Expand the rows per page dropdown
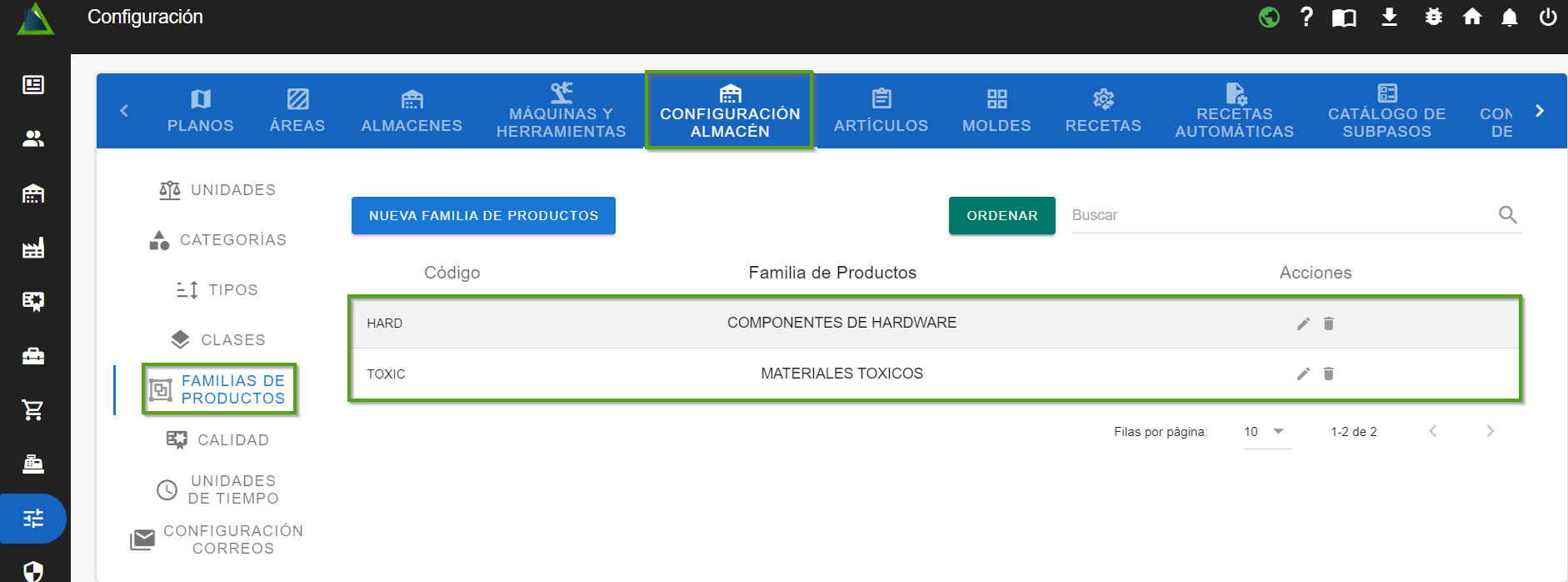 point(1266,432)
